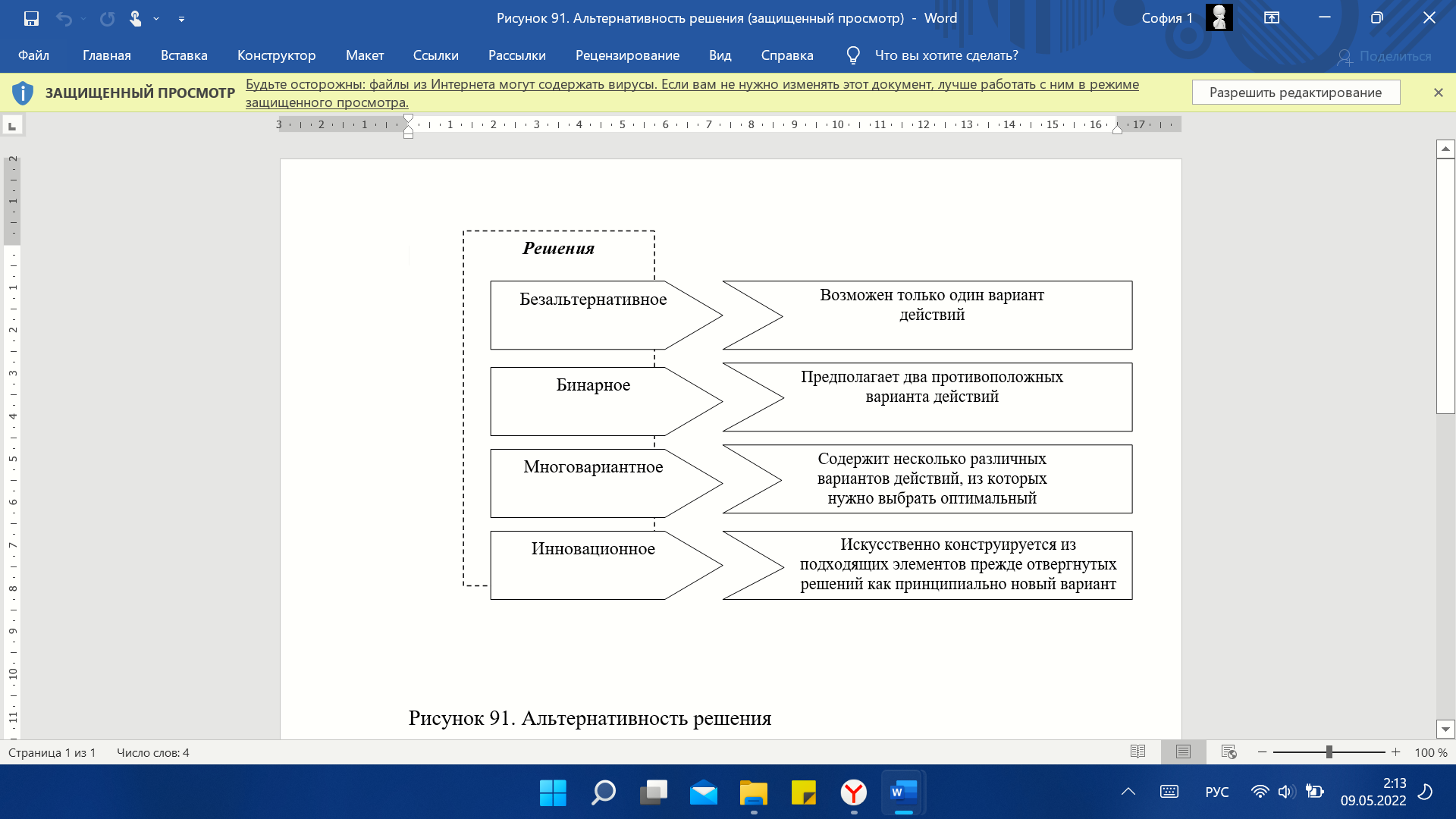Click the user profile avatar picture
Viewport: 1456px width, 819px height.
[x=1219, y=17]
